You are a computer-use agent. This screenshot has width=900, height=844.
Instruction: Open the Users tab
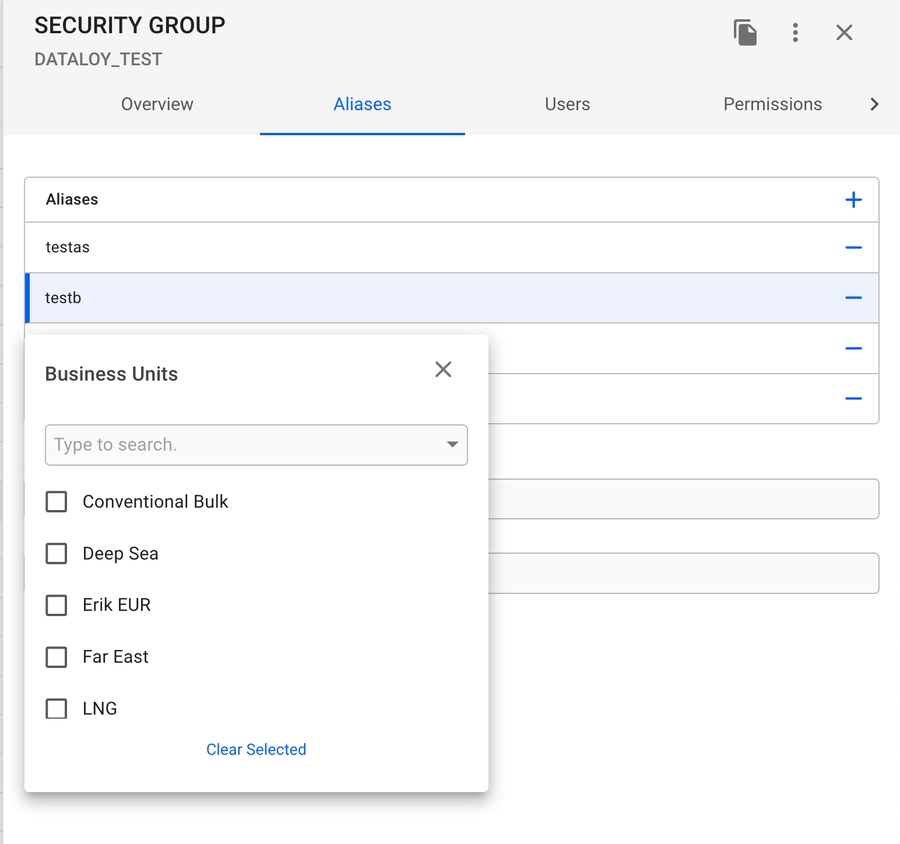pos(567,104)
